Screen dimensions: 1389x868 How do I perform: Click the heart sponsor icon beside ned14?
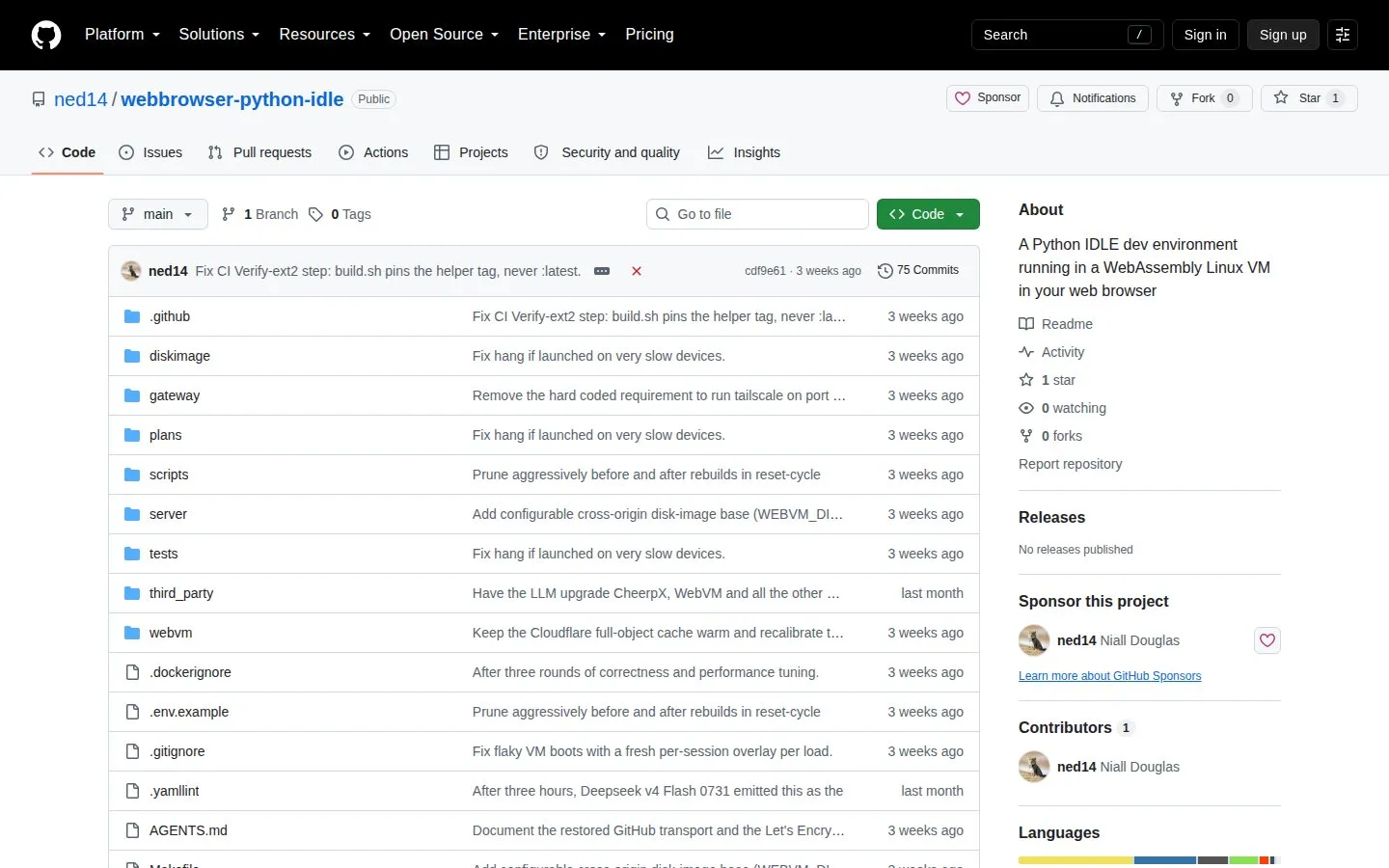(x=1267, y=640)
